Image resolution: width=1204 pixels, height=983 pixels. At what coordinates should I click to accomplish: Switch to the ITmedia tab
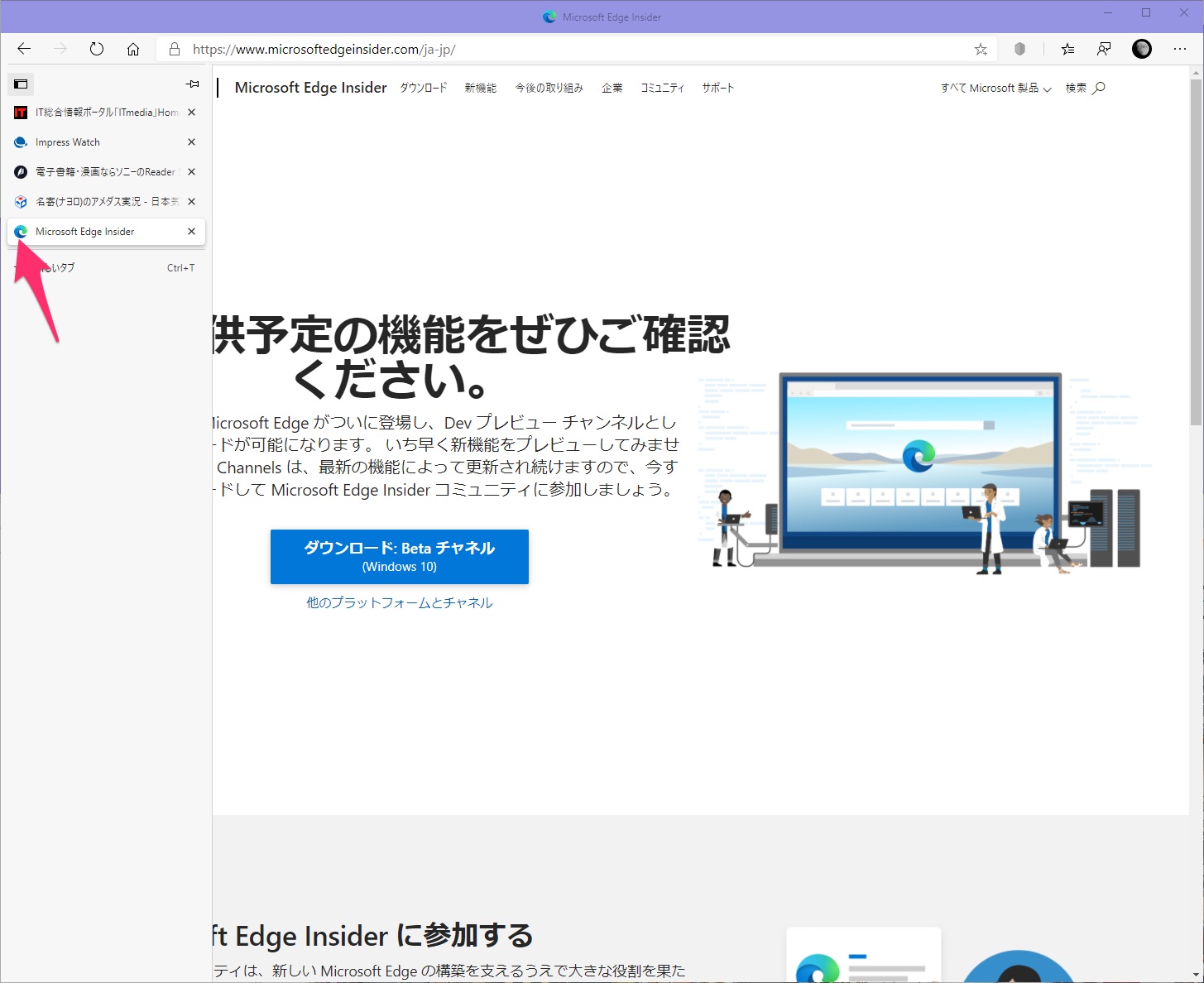point(106,112)
